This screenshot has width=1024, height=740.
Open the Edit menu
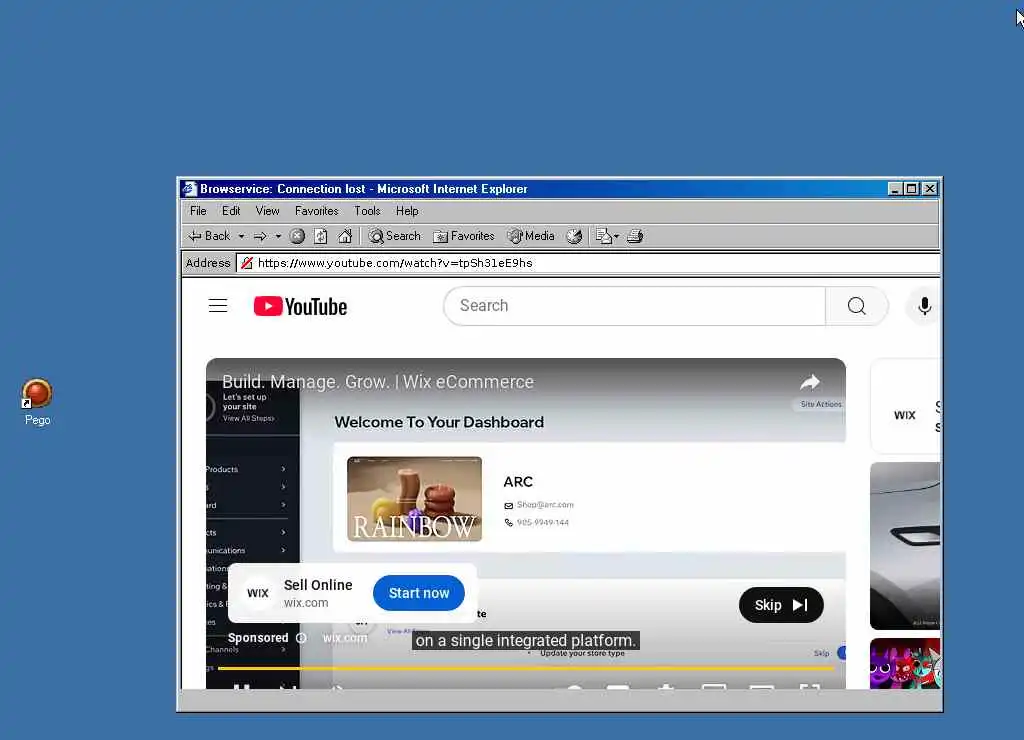(231, 211)
